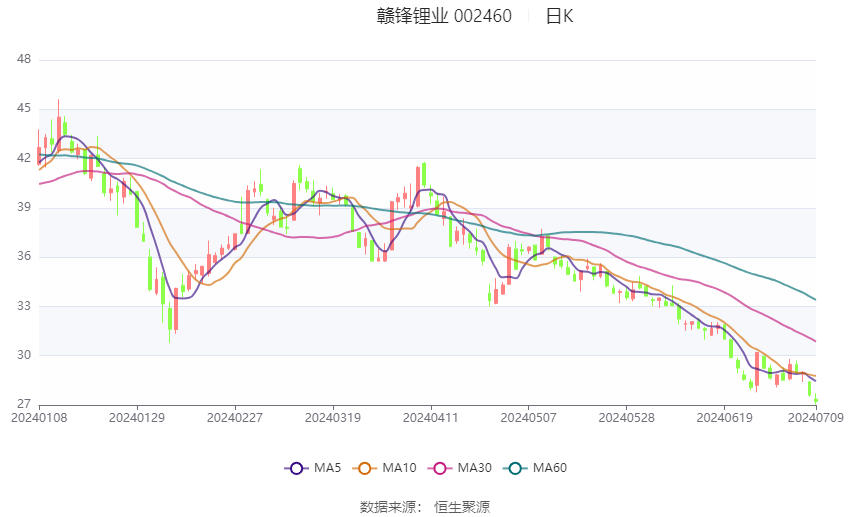850x517 pixels.
Task: Toggle the MA30 legend series
Action: 460,468
